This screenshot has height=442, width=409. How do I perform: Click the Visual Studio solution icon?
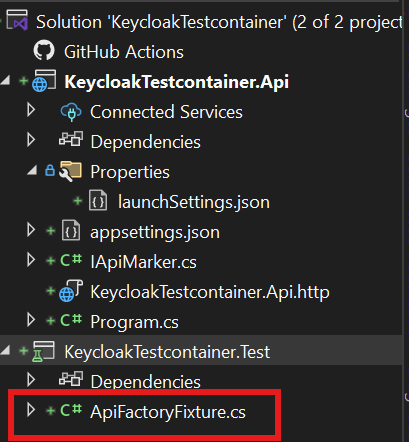point(18,20)
